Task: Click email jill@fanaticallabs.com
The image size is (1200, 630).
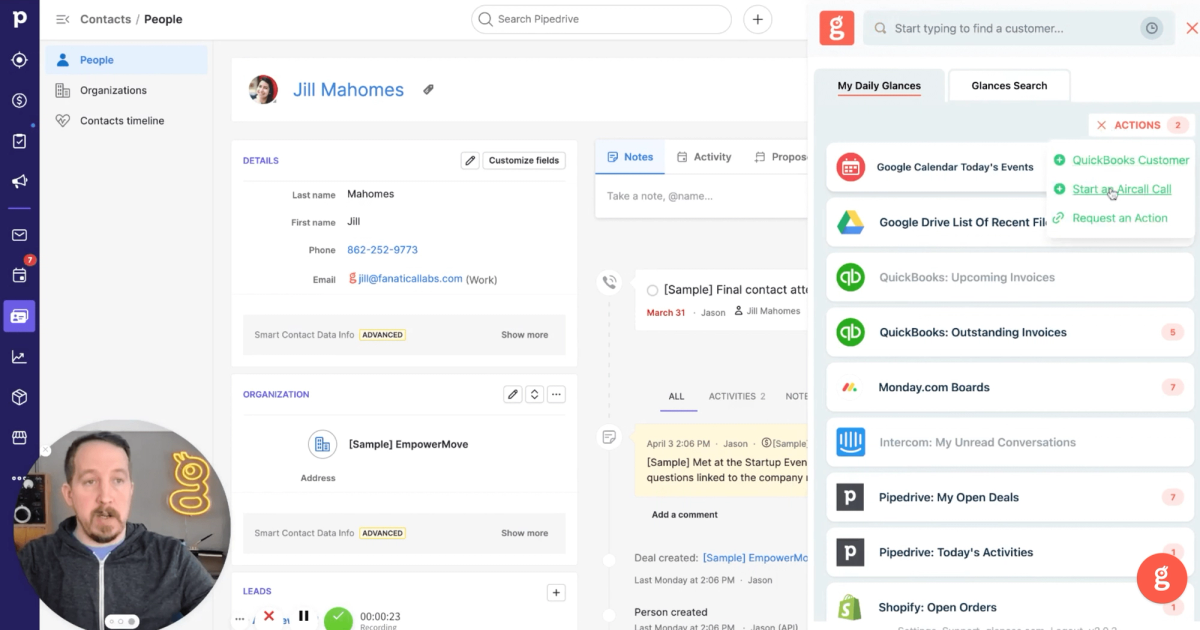Action: click(x=410, y=279)
